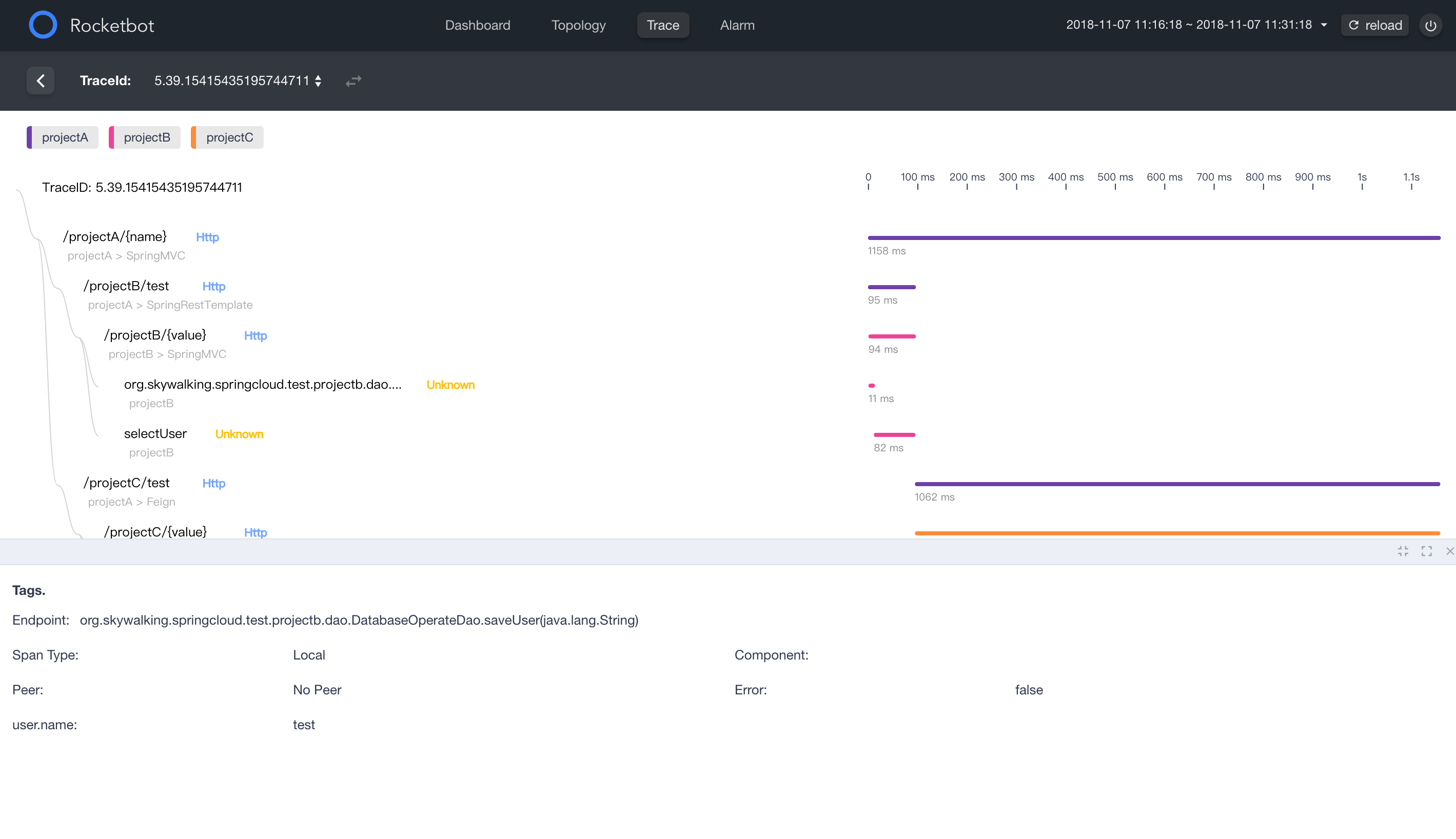Click the power logout icon
1456x839 pixels.
1430,25
